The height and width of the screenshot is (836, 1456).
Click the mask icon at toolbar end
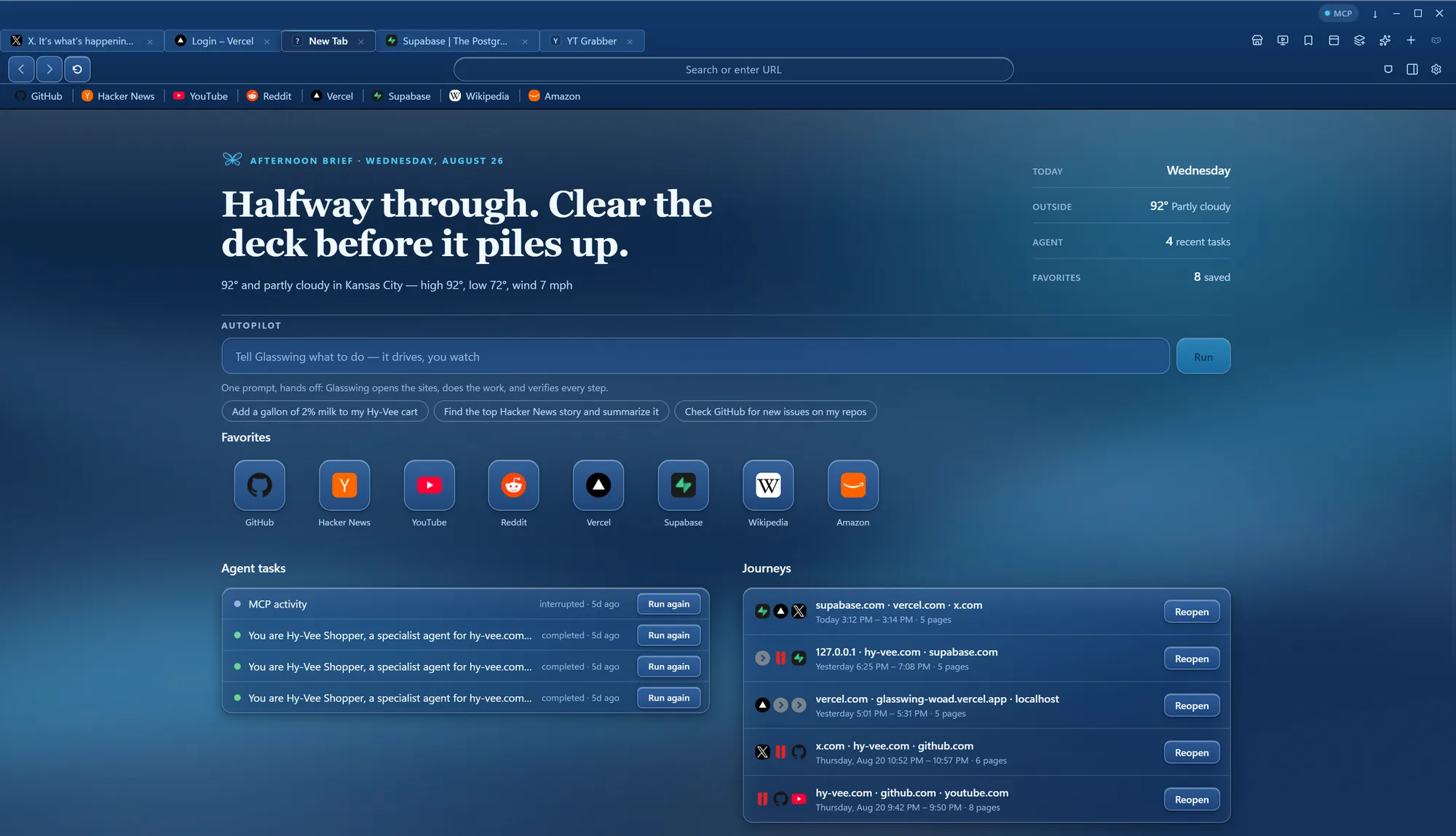[1436, 41]
